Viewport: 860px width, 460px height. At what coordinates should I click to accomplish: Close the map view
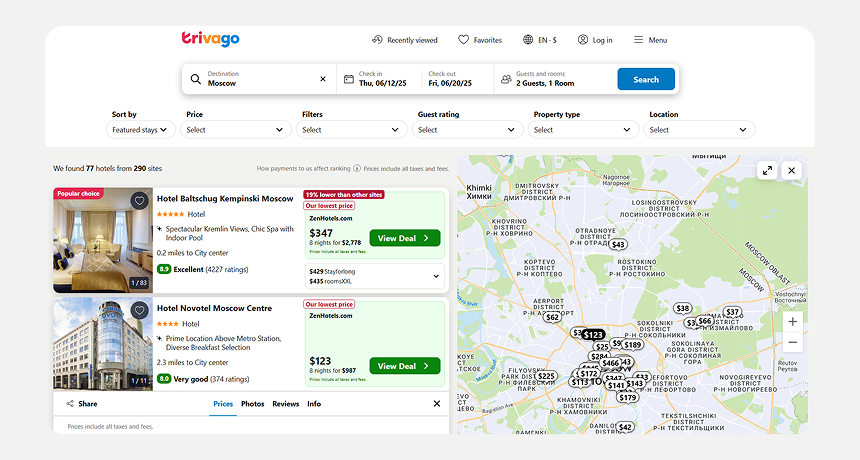click(791, 171)
